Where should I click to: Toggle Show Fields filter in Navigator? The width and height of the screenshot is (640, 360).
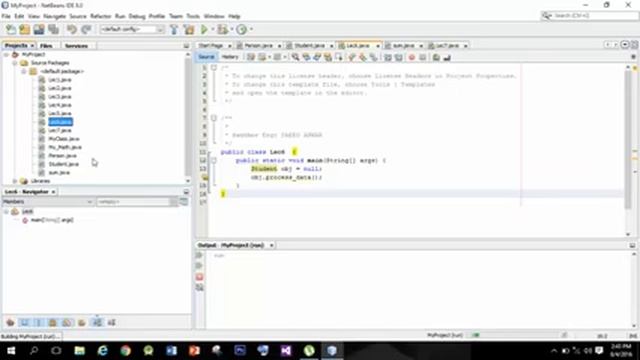(24, 322)
